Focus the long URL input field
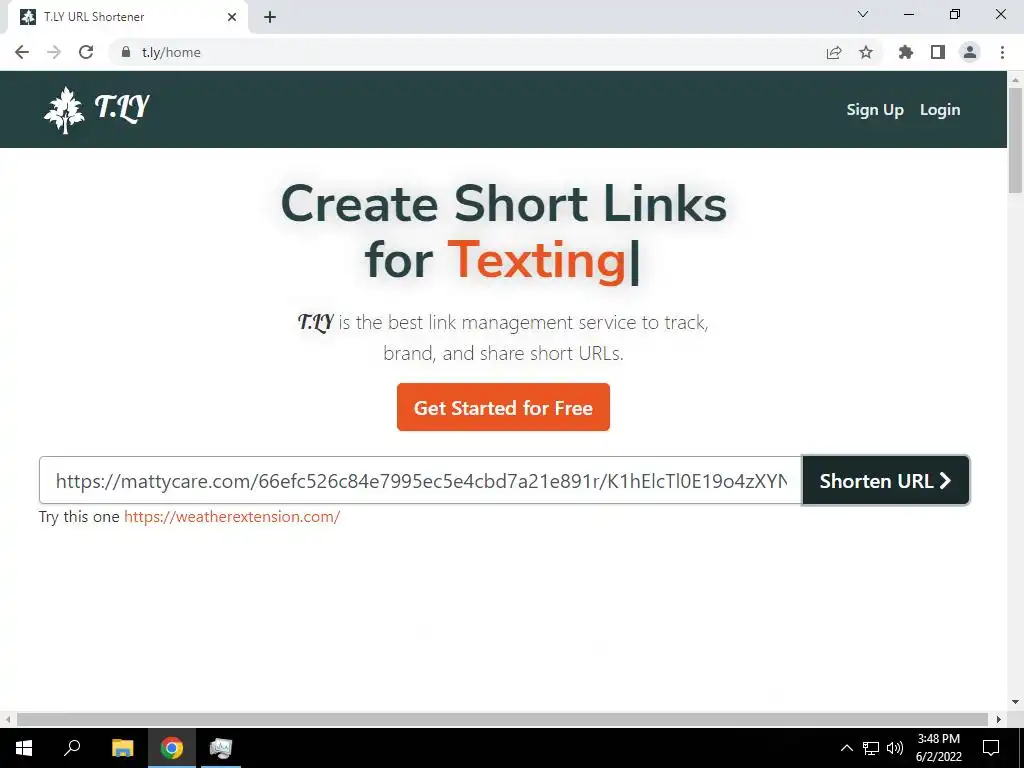 421,481
